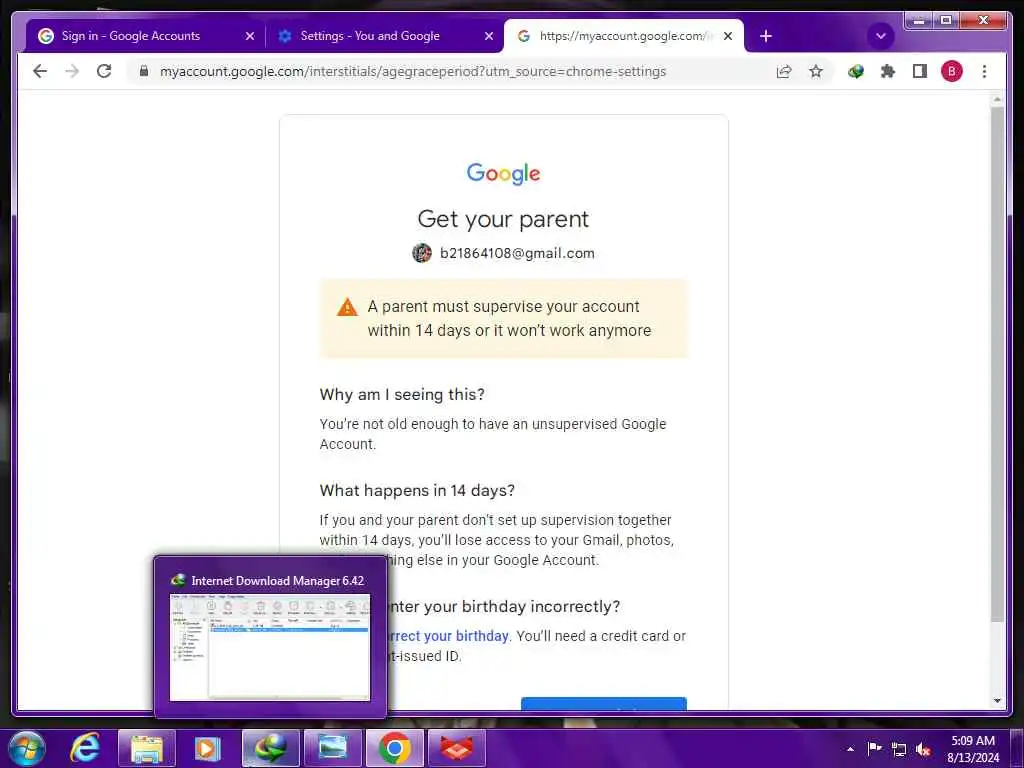Open the IDM extension icon in the toolbar
The width and height of the screenshot is (1024, 768).
click(x=856, y=71)
